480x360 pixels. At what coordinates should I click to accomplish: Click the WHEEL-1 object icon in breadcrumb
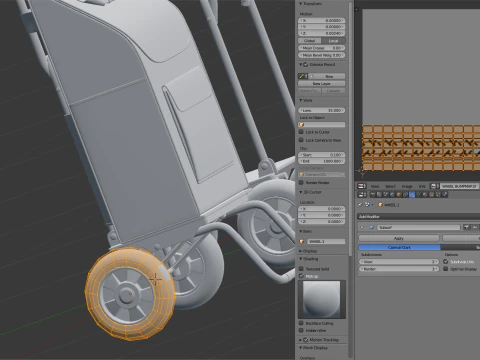coord(380,205)
